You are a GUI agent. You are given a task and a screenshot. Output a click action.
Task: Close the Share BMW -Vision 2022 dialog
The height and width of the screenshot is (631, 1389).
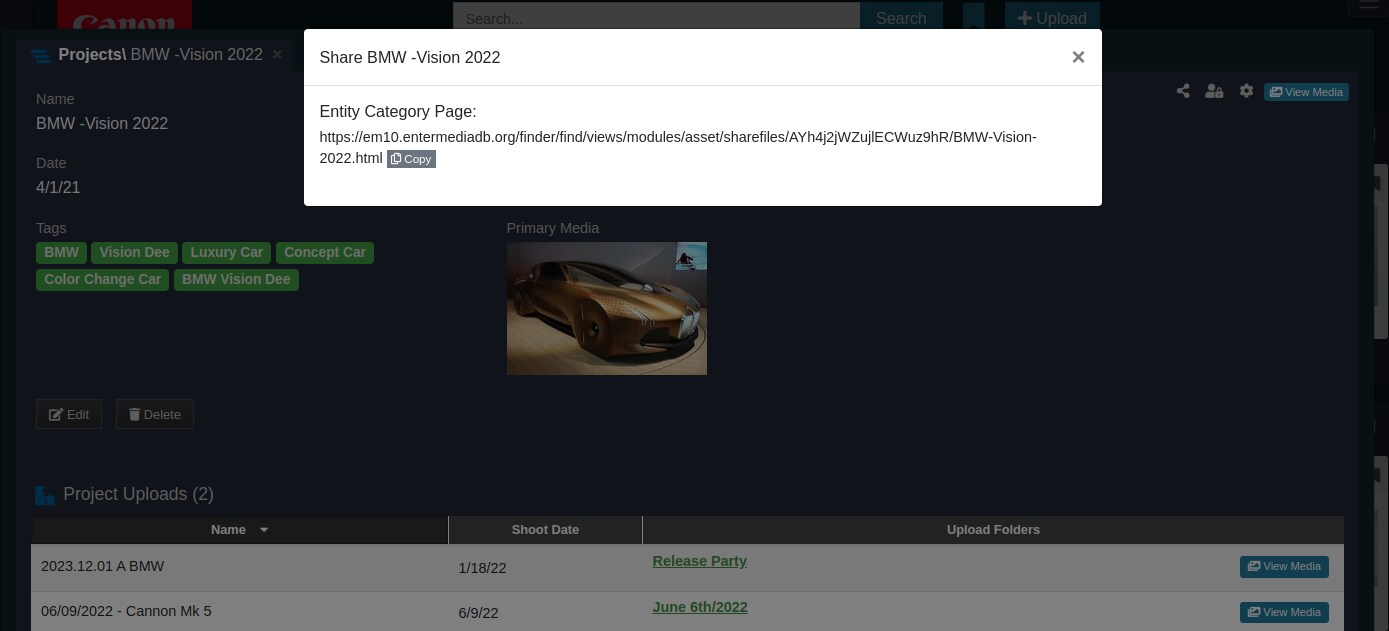(x=1078, y=57)
